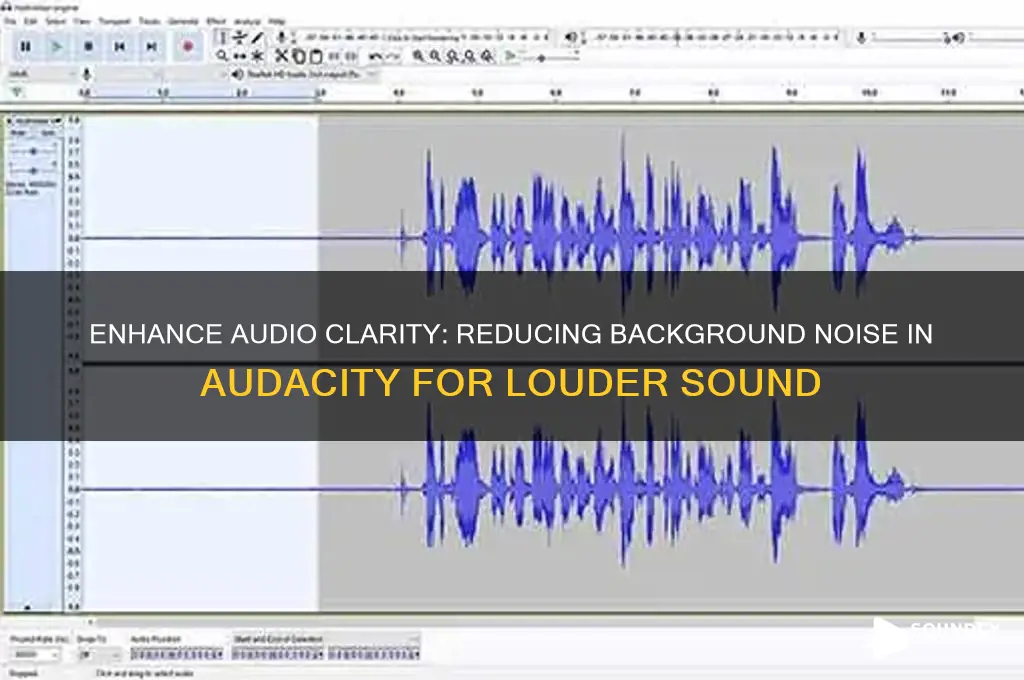This screenshot has height=680, width=1024.
Task: Click the recording meter to start monitoring
Action: coord(426,37)
